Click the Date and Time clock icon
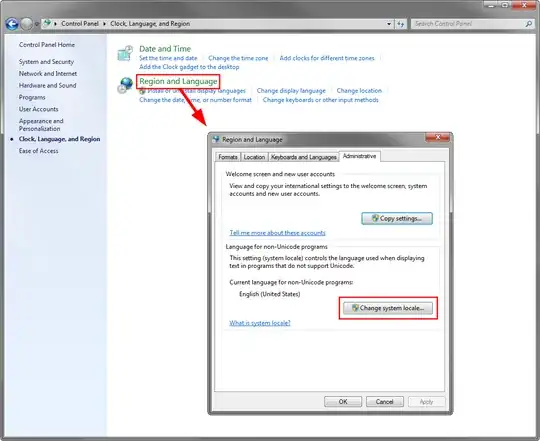This screenshot has height=441, width=540. 125,53
